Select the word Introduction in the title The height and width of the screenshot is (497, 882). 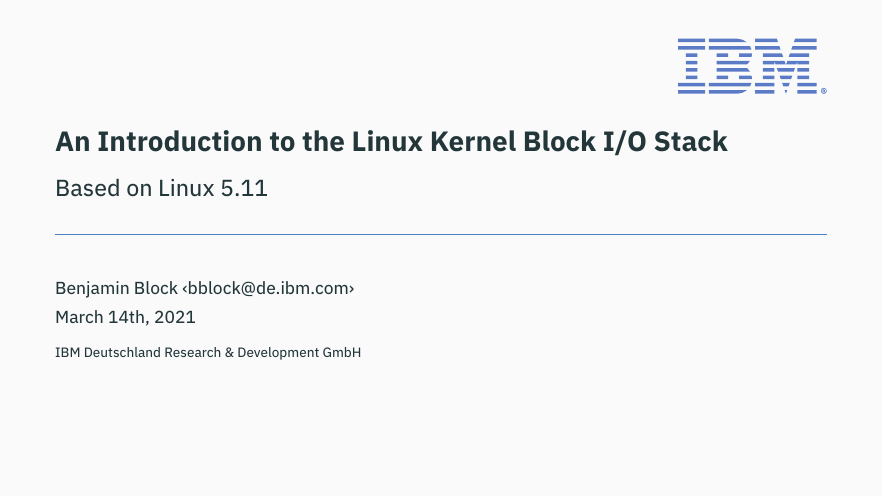(179, 142)
